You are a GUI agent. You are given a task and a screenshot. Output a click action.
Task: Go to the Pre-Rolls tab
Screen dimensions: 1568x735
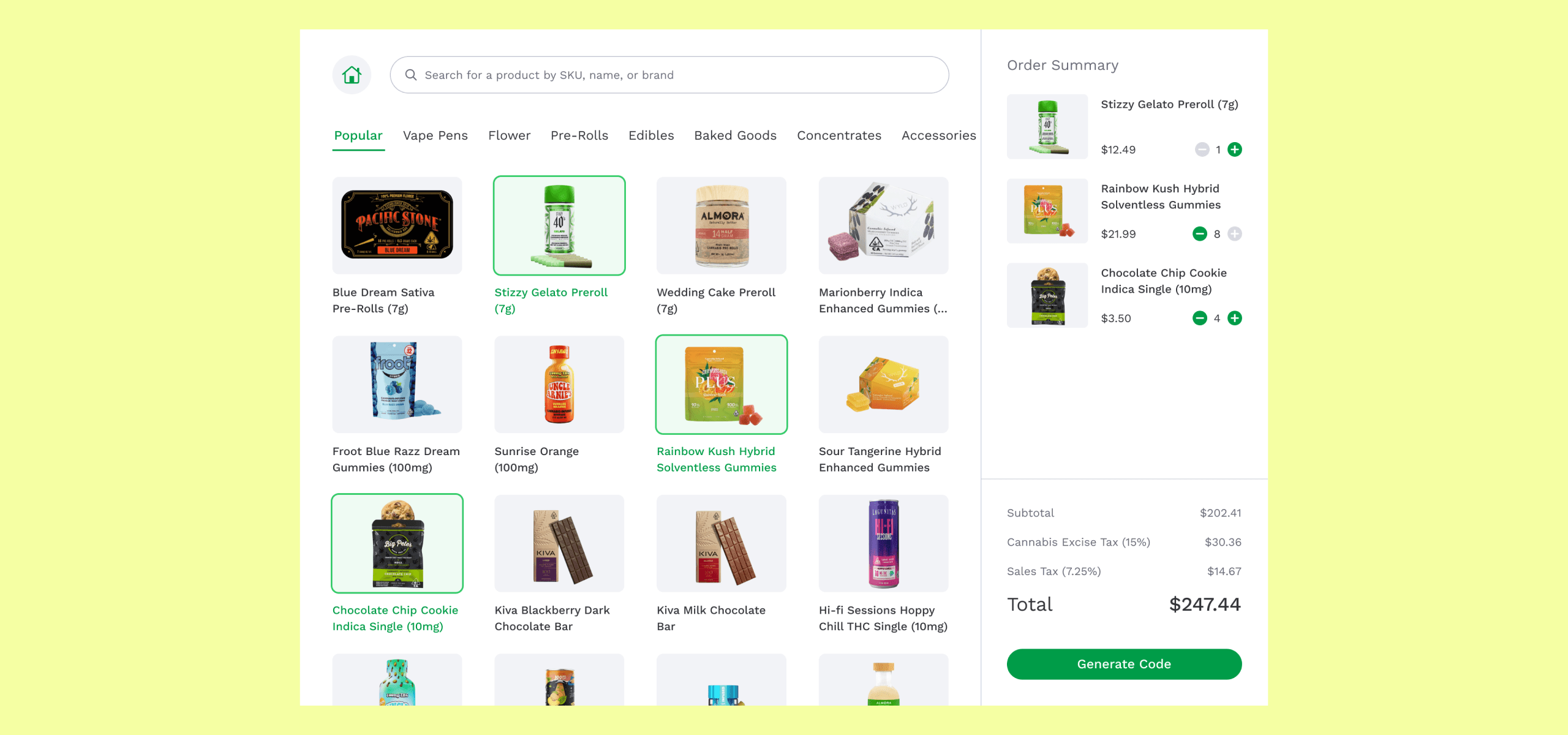[579, 135]
